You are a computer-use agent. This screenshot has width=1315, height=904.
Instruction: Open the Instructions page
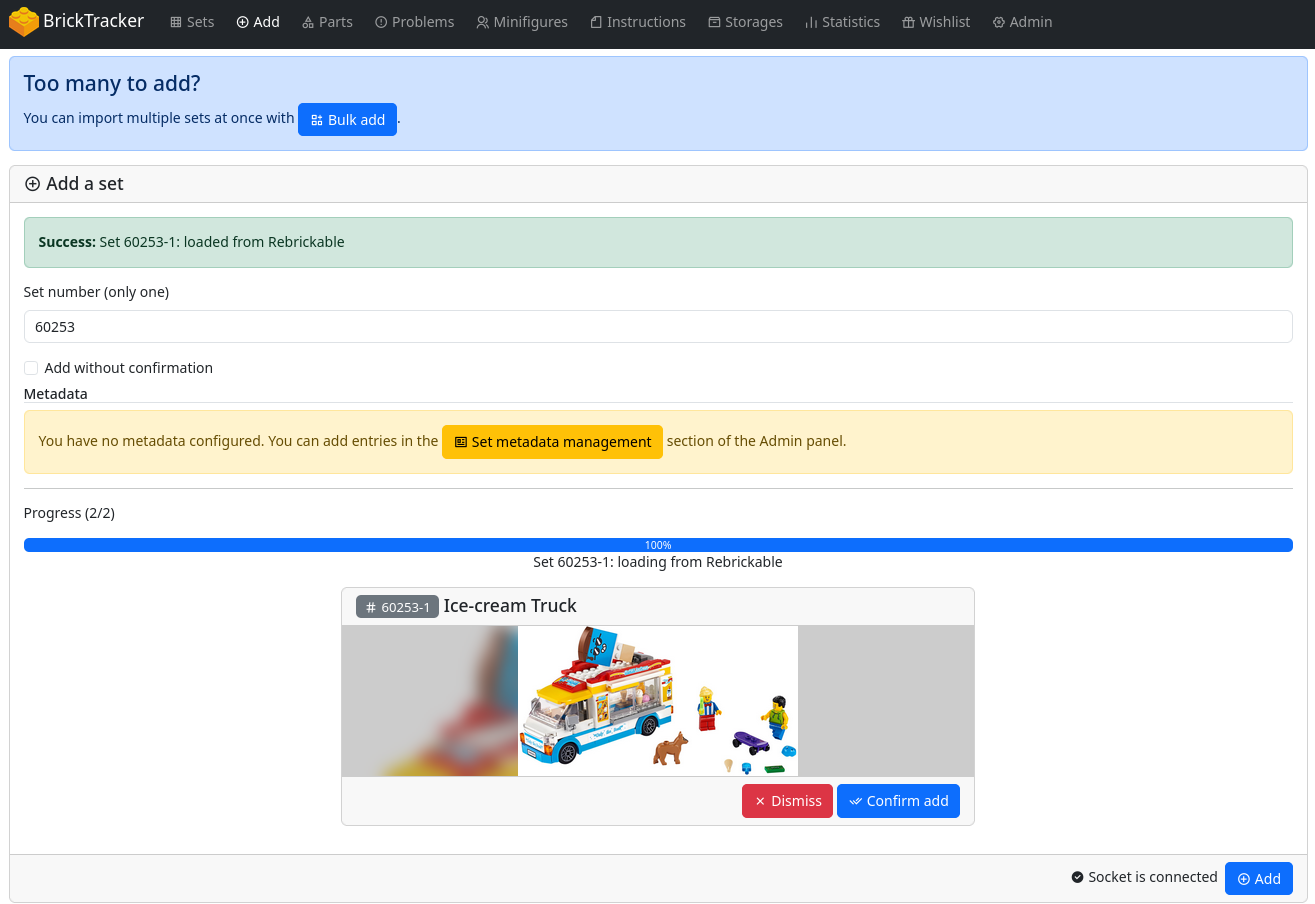637,22
